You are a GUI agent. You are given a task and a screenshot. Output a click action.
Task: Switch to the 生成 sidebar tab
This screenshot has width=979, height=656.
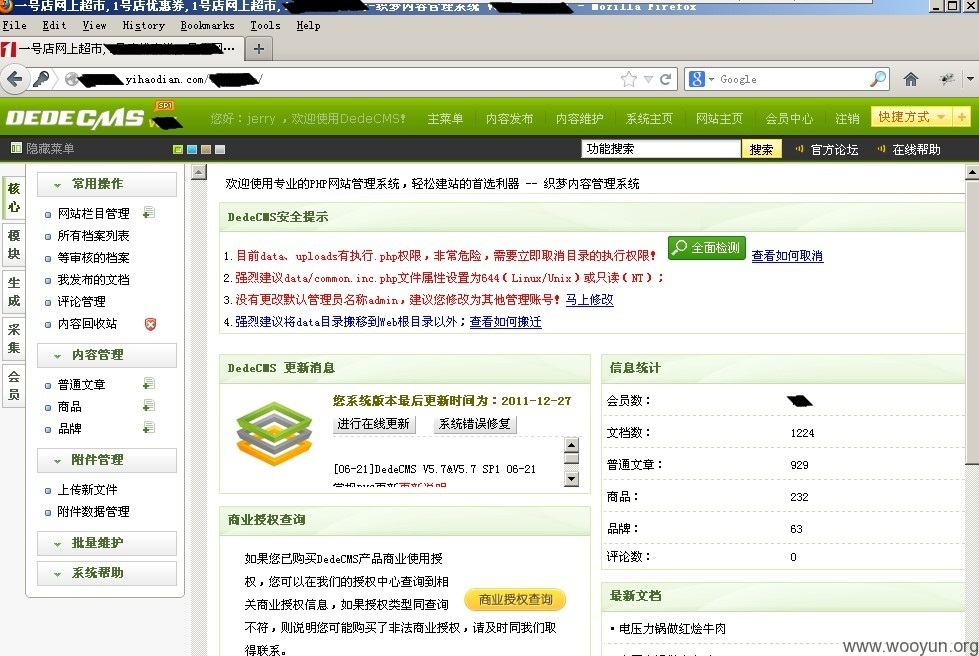tap(14, 292)
